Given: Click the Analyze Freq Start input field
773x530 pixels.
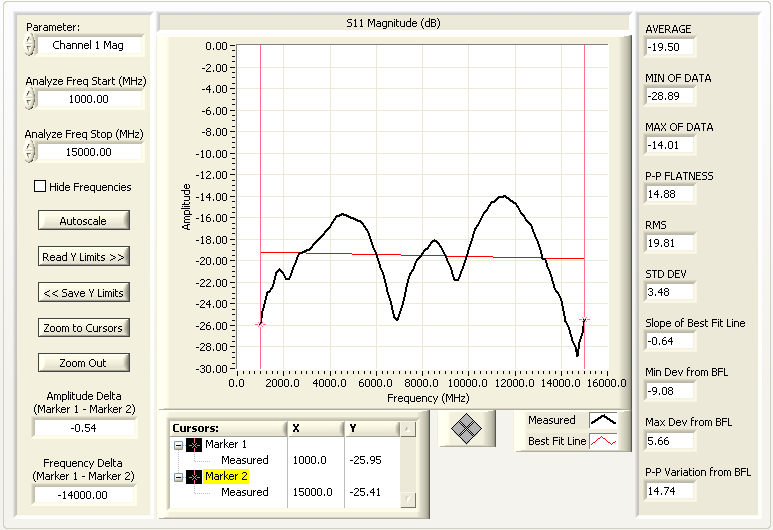Looking at the screenshot, I should [89, 99].
